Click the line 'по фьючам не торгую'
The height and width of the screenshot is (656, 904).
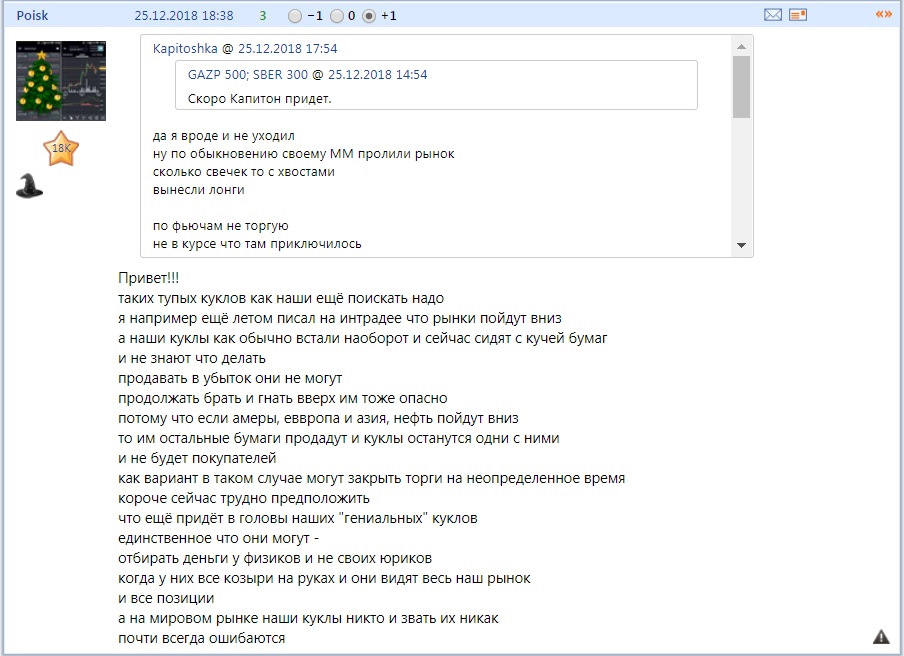point(220,226)
